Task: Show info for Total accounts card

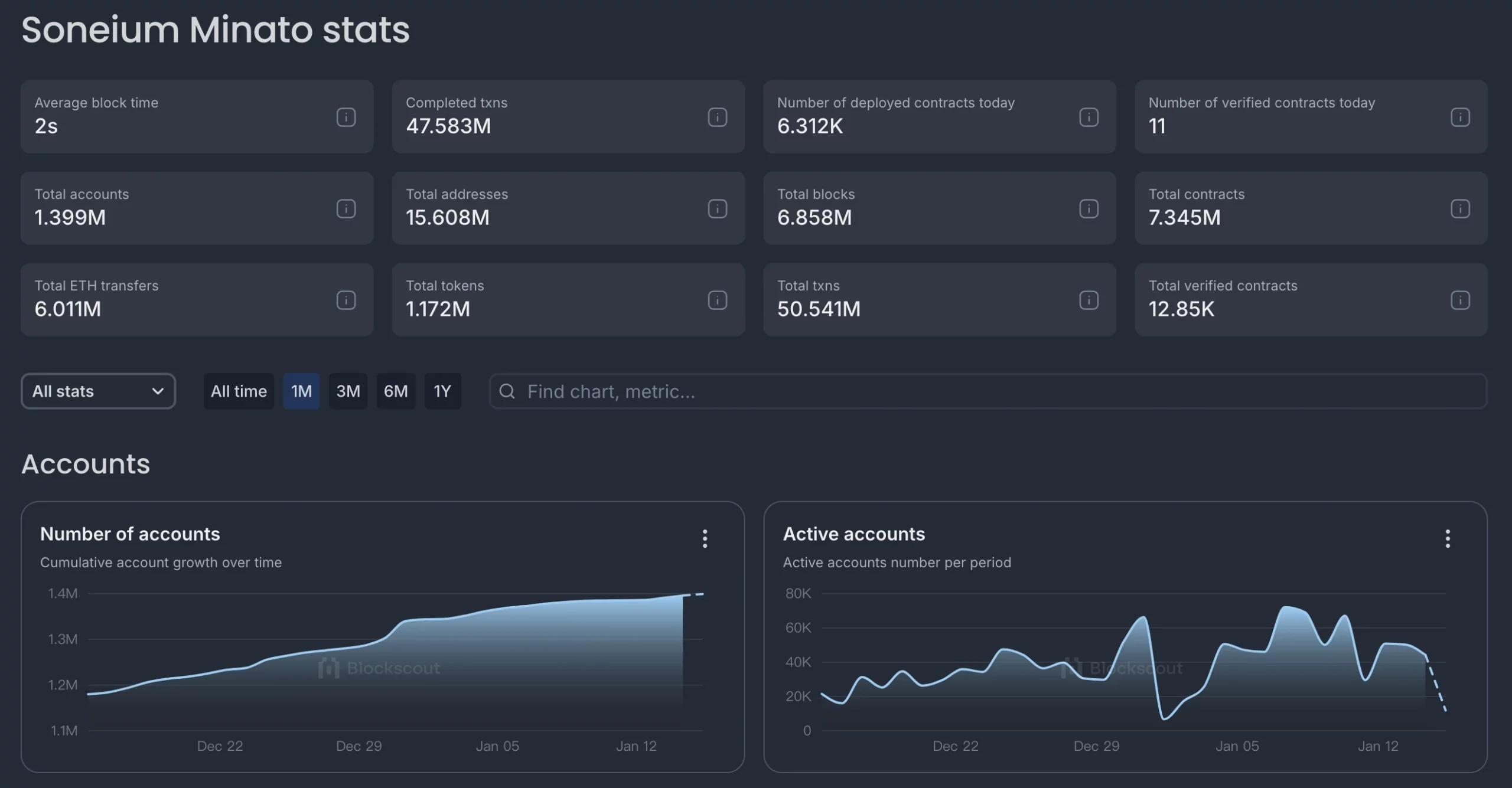Action: point(346,208)
